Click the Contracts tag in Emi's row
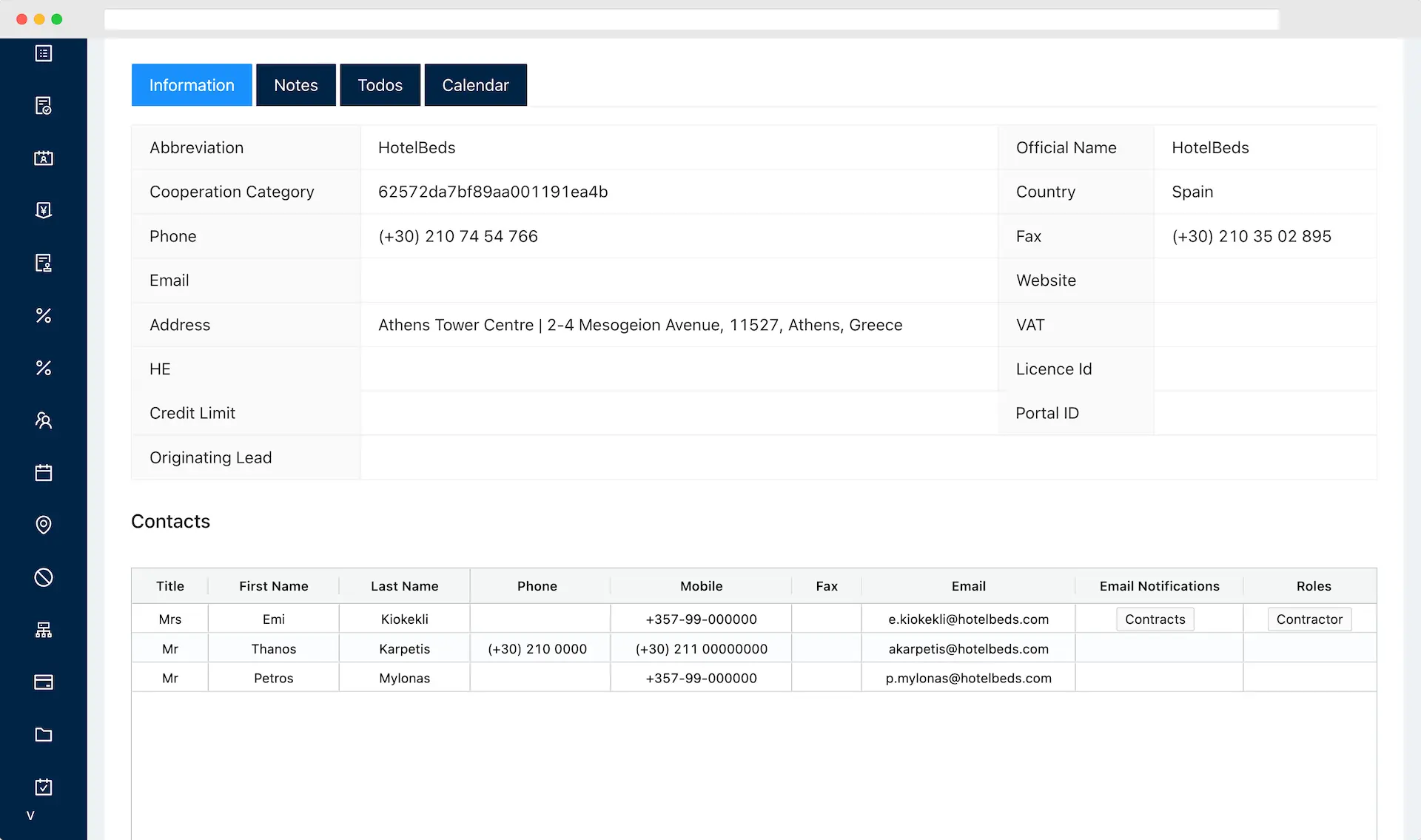Image resolution: width=1421 pixels, height=840 pixels. tap(1155, 619)
